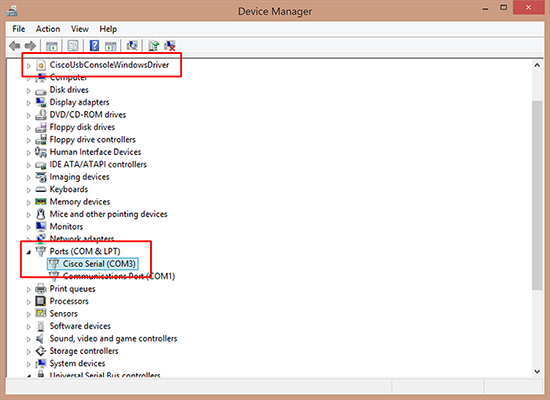The width and height of the screenshot is (550, 400).
Task: Expand the IDE ATA/ATAPI controllers arrow
Action: click(29, 165)
